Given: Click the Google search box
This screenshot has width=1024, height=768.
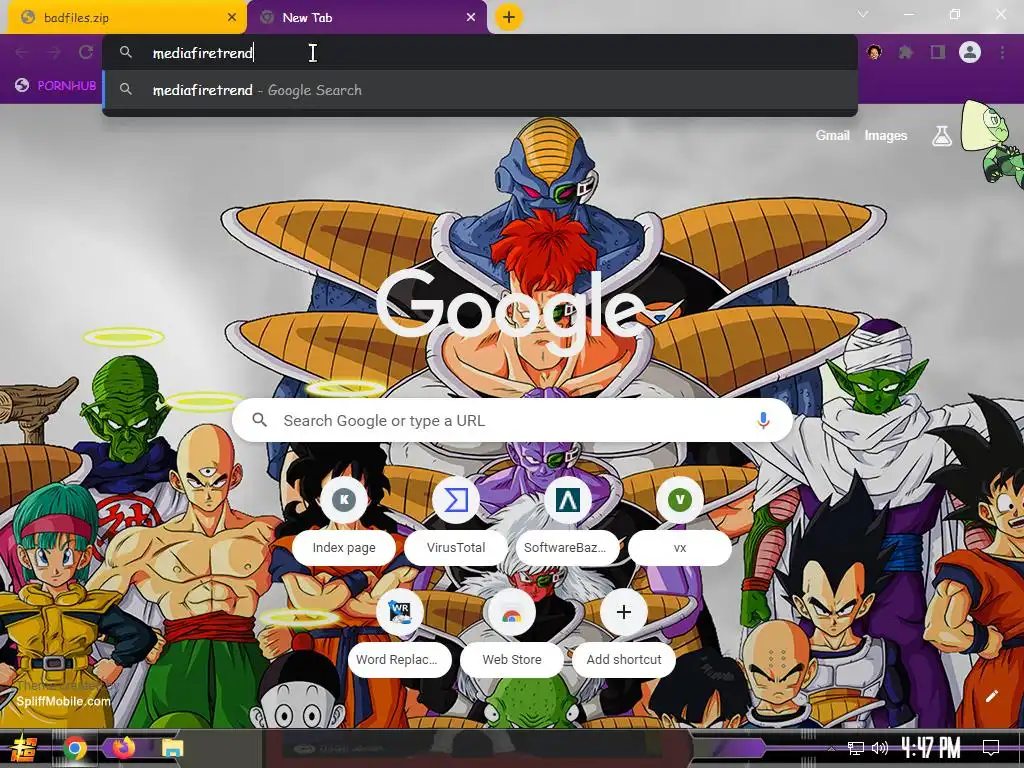Looking at the screenshot, I should tap(513, 421).
